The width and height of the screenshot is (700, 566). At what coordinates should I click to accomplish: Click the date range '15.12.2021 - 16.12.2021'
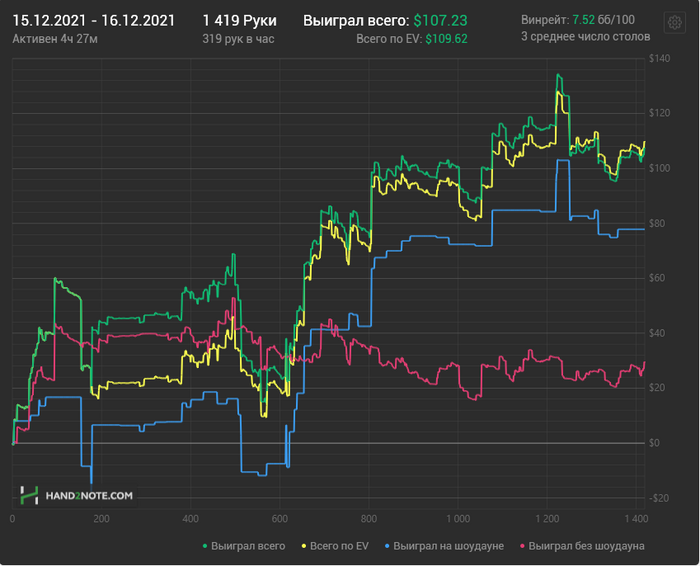94,21
